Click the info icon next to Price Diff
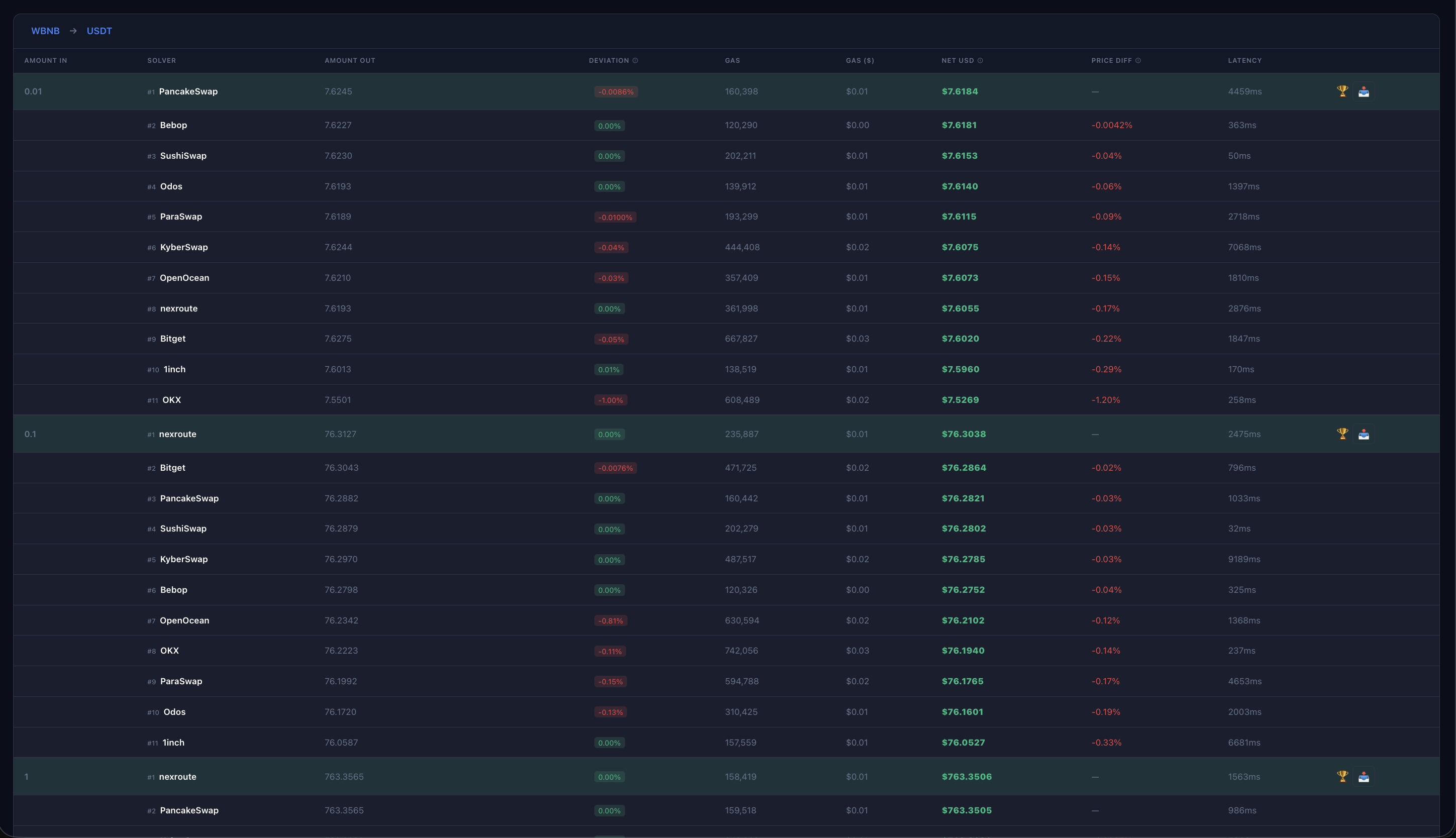Viewport: 1456px width, 838px height. 1138,60
